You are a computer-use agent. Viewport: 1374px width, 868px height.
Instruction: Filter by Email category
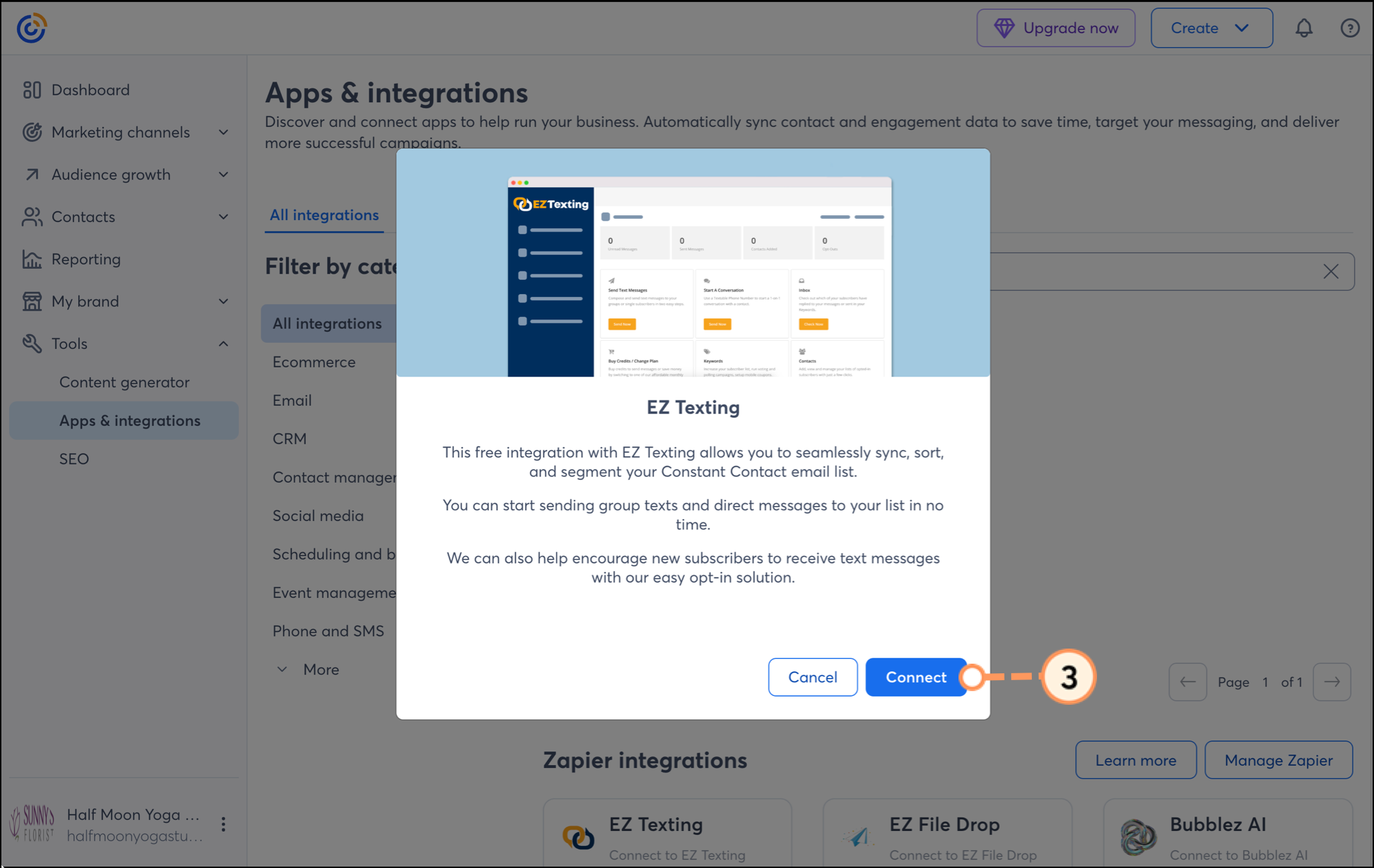point(292,400)
